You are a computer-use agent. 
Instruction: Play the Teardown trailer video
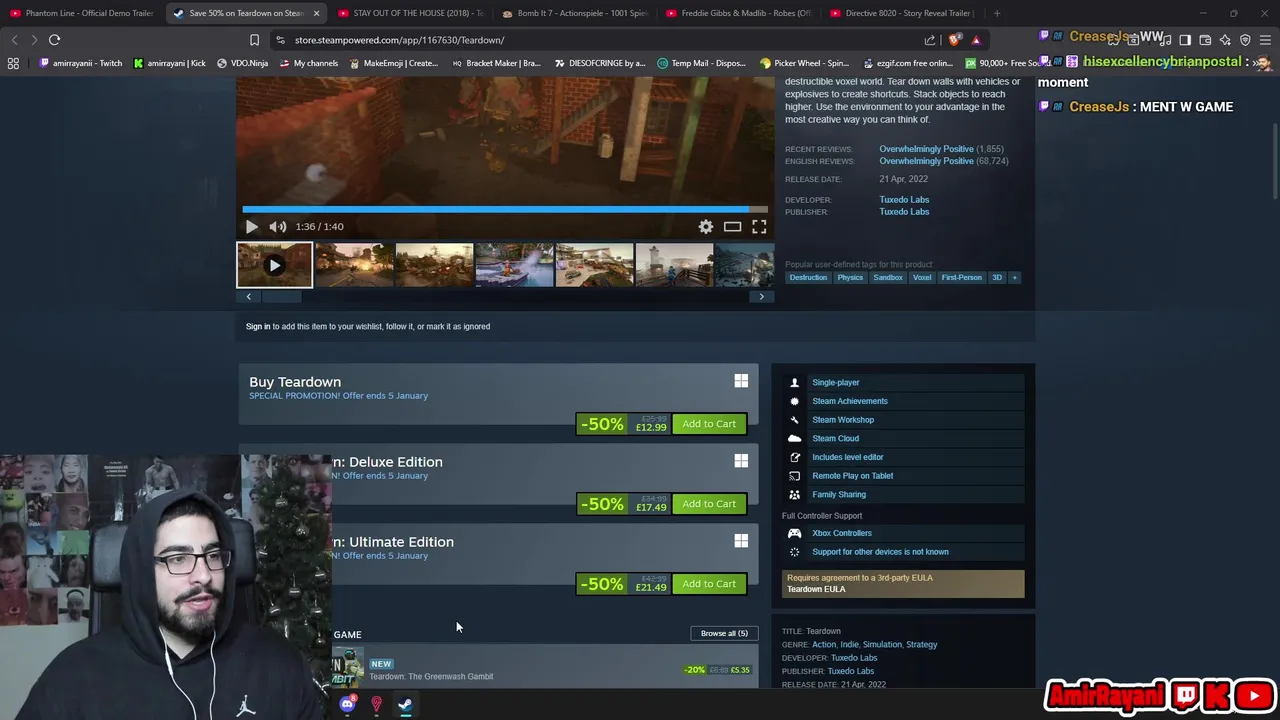coord(251,227)
